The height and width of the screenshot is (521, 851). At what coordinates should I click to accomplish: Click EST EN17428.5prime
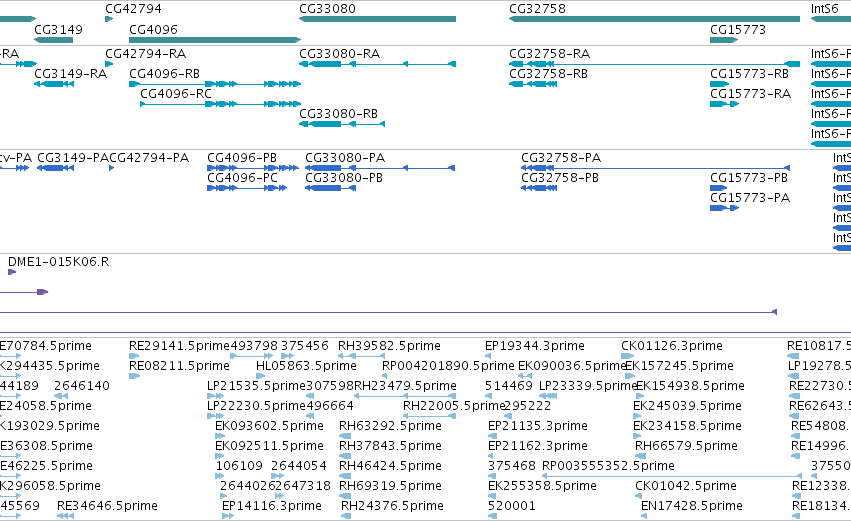click(x=692, y=506)
